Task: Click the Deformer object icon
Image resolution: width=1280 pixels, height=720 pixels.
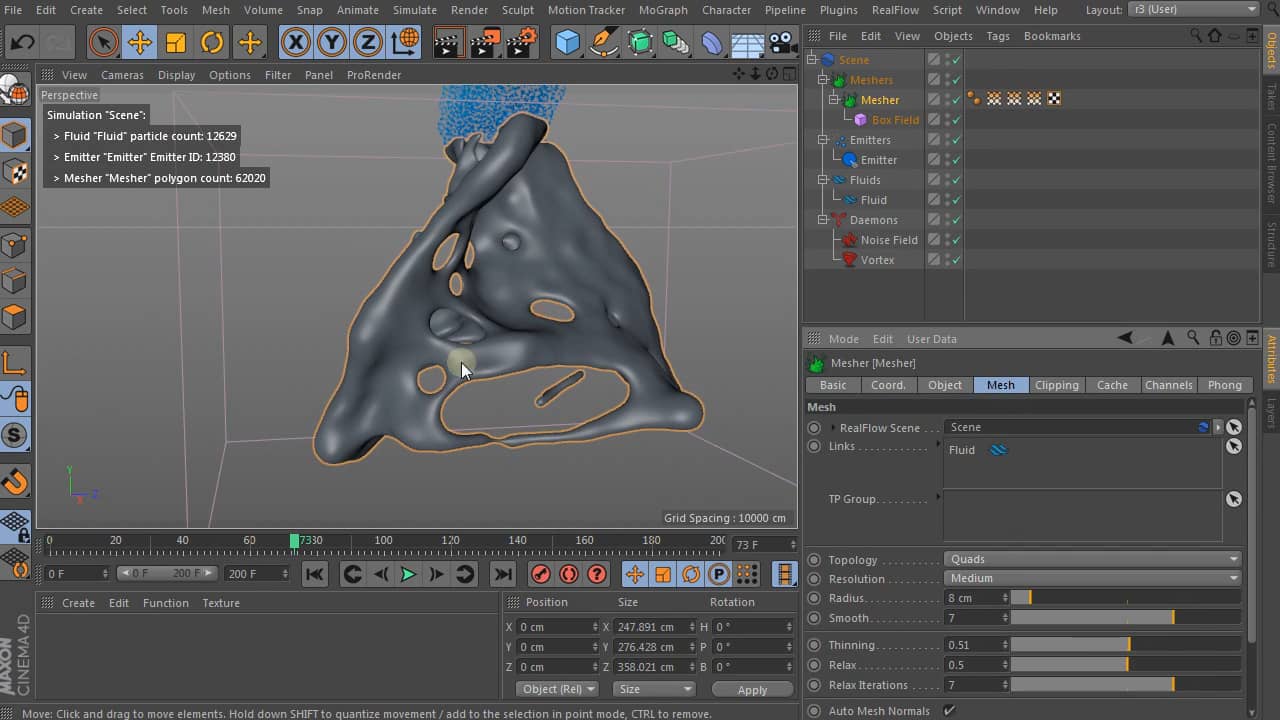Action: click(x=712, y=43)
